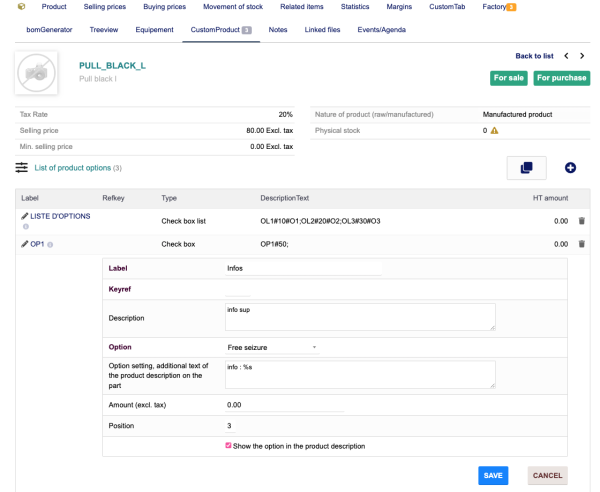This screenshot has width=600, height=492.
Task: Open the Selling prices tab
Action: coord(98,7)
